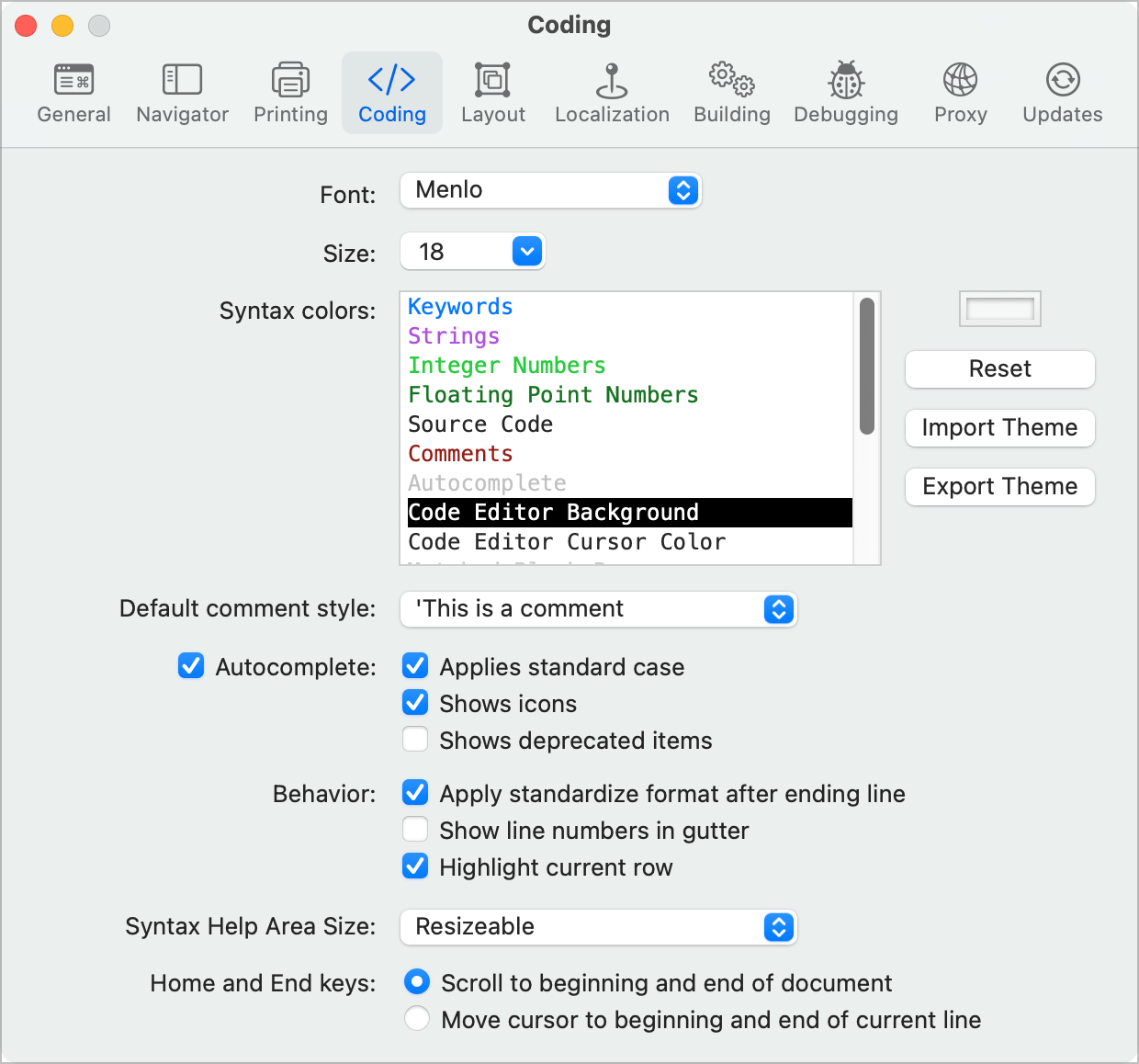Open the syntax color well swatch
This screenshot has width=1139, height=1064.
pyautogui.click(x=1000, y=309)
